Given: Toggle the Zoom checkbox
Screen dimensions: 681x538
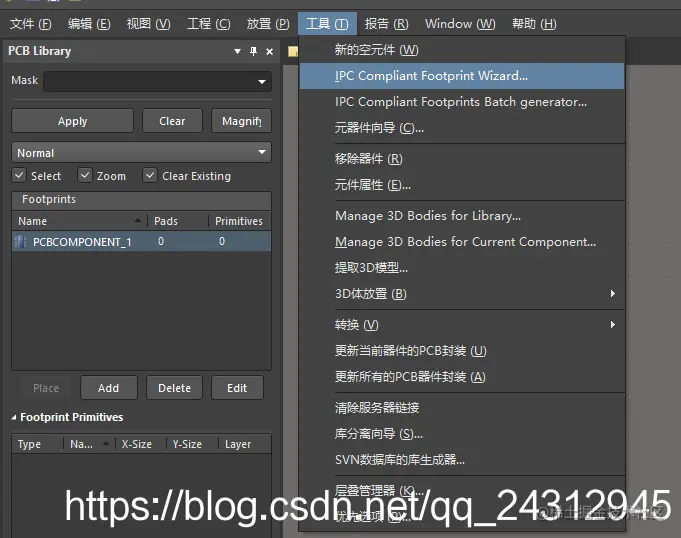Looking at the screenshot, I should (x=85, y=175).
